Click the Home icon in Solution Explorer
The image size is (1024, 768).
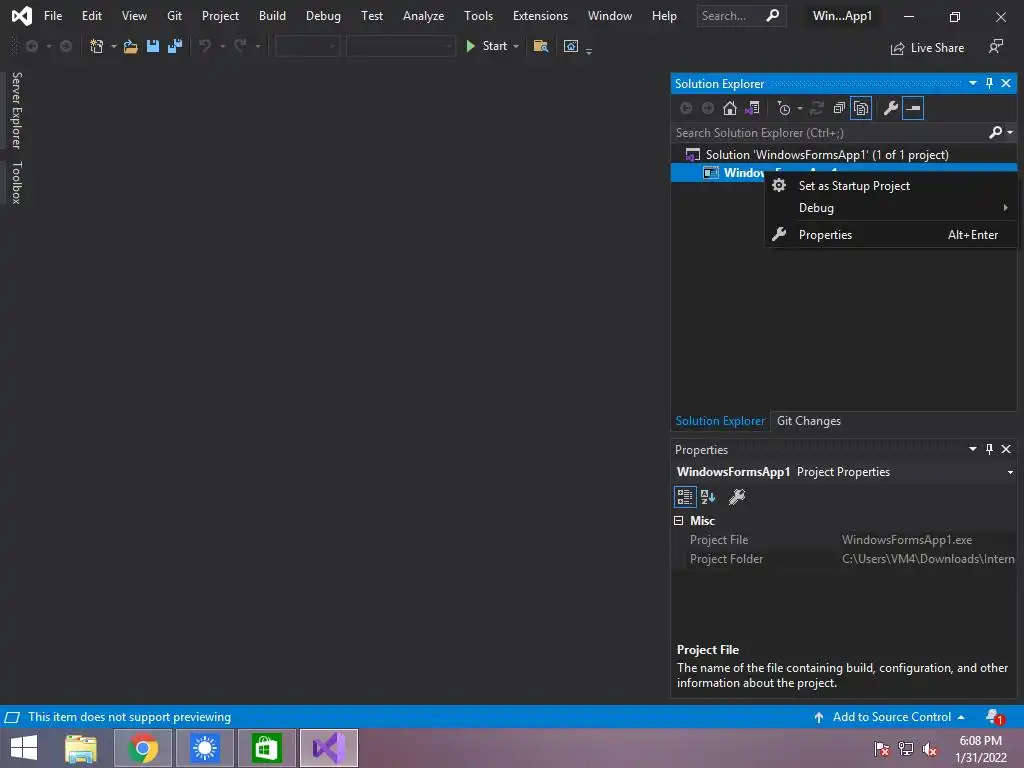click(729, 108)
